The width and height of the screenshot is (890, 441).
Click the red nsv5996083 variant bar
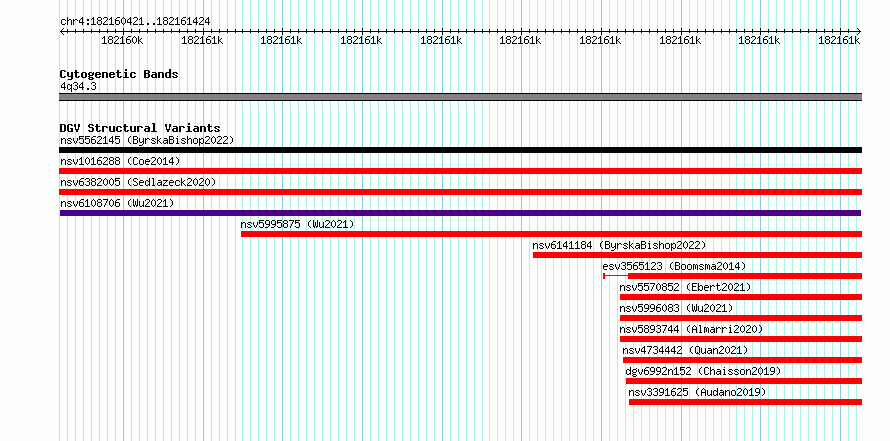(741, 318)
